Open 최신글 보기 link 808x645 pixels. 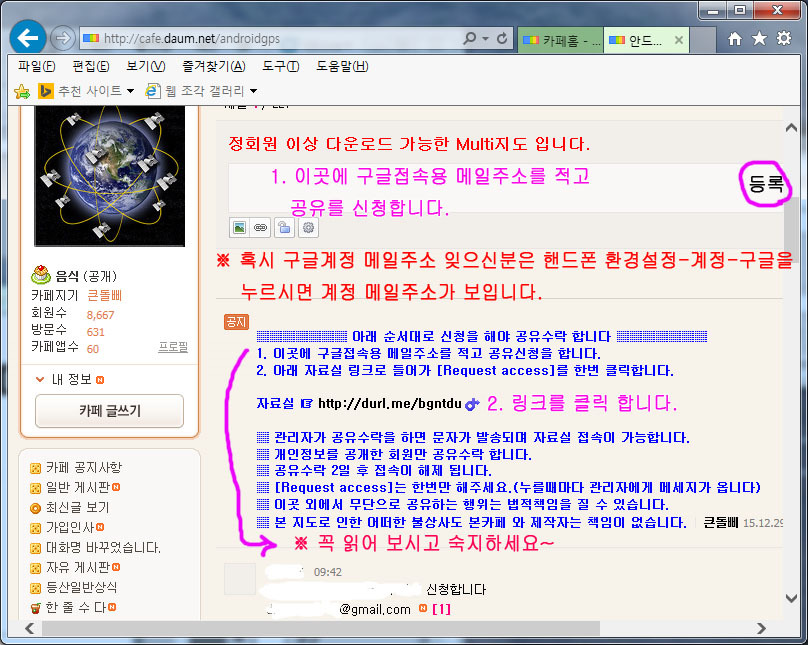pos(77,507)
